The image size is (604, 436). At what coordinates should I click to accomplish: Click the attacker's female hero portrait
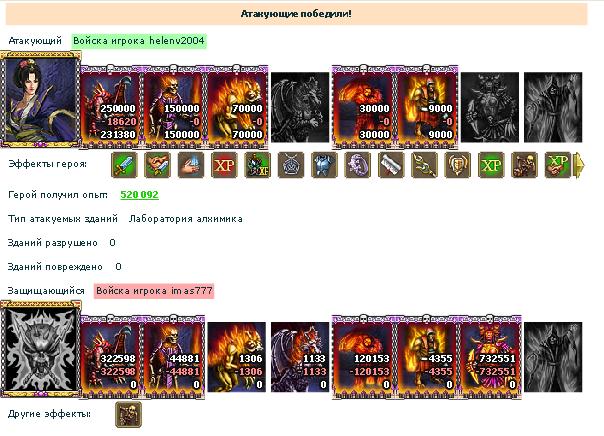41,100
